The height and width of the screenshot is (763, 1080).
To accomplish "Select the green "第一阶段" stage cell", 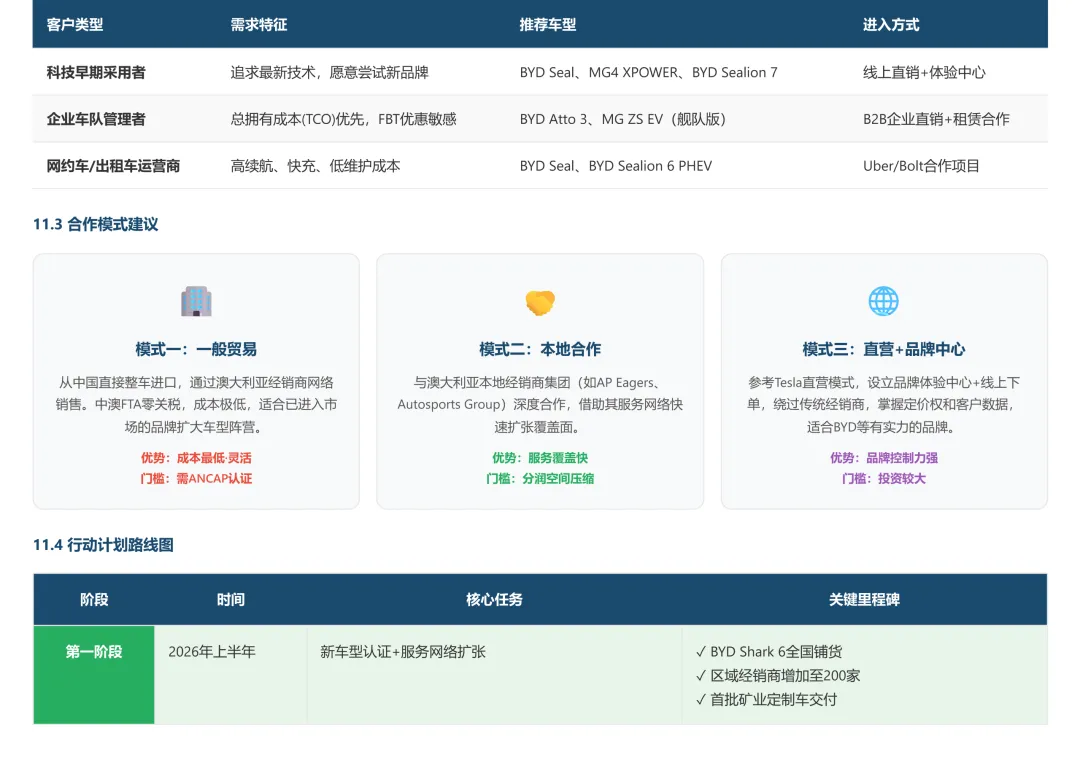I will 93,651.
